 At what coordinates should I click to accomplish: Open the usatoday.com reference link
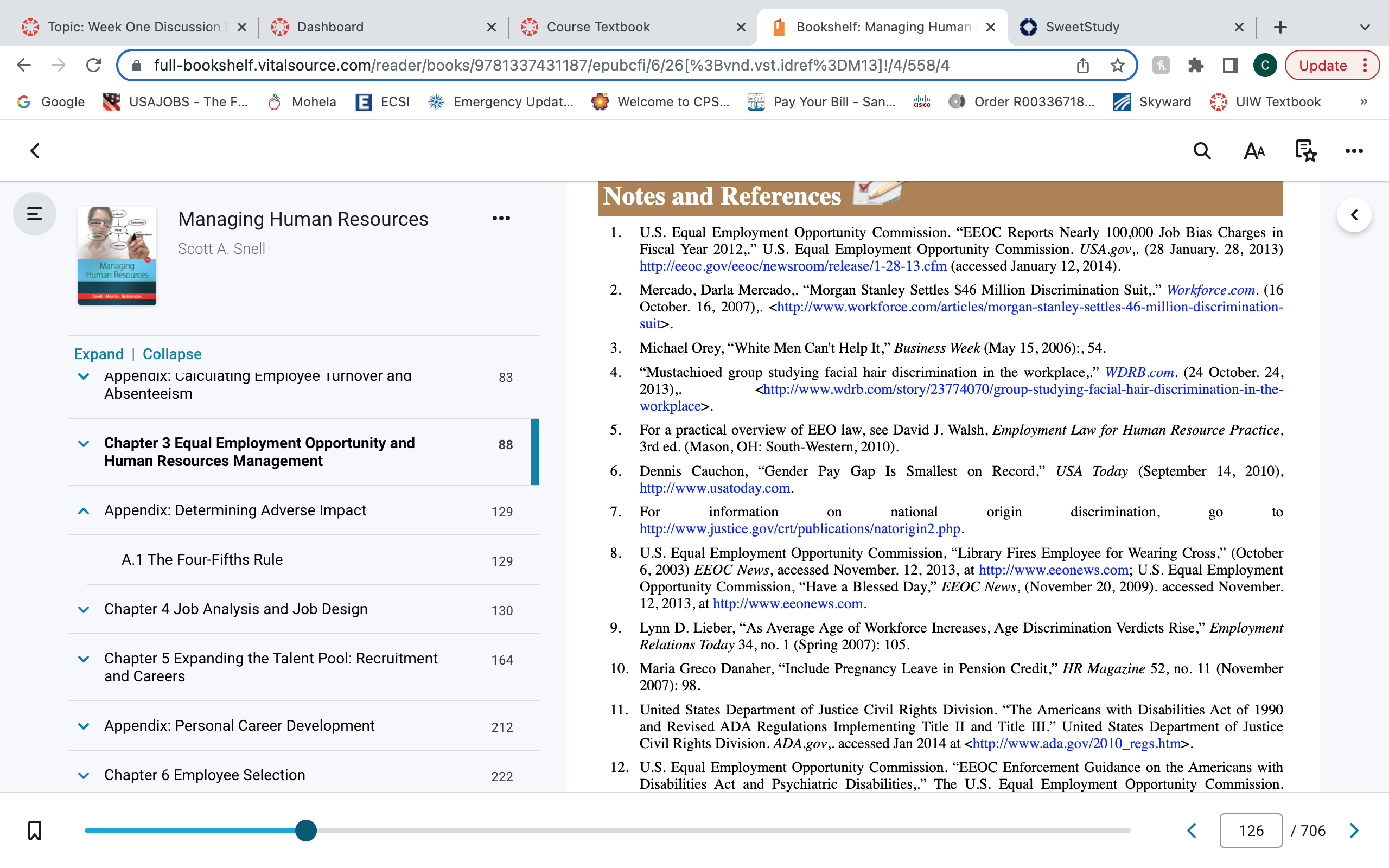coord(715,488)
